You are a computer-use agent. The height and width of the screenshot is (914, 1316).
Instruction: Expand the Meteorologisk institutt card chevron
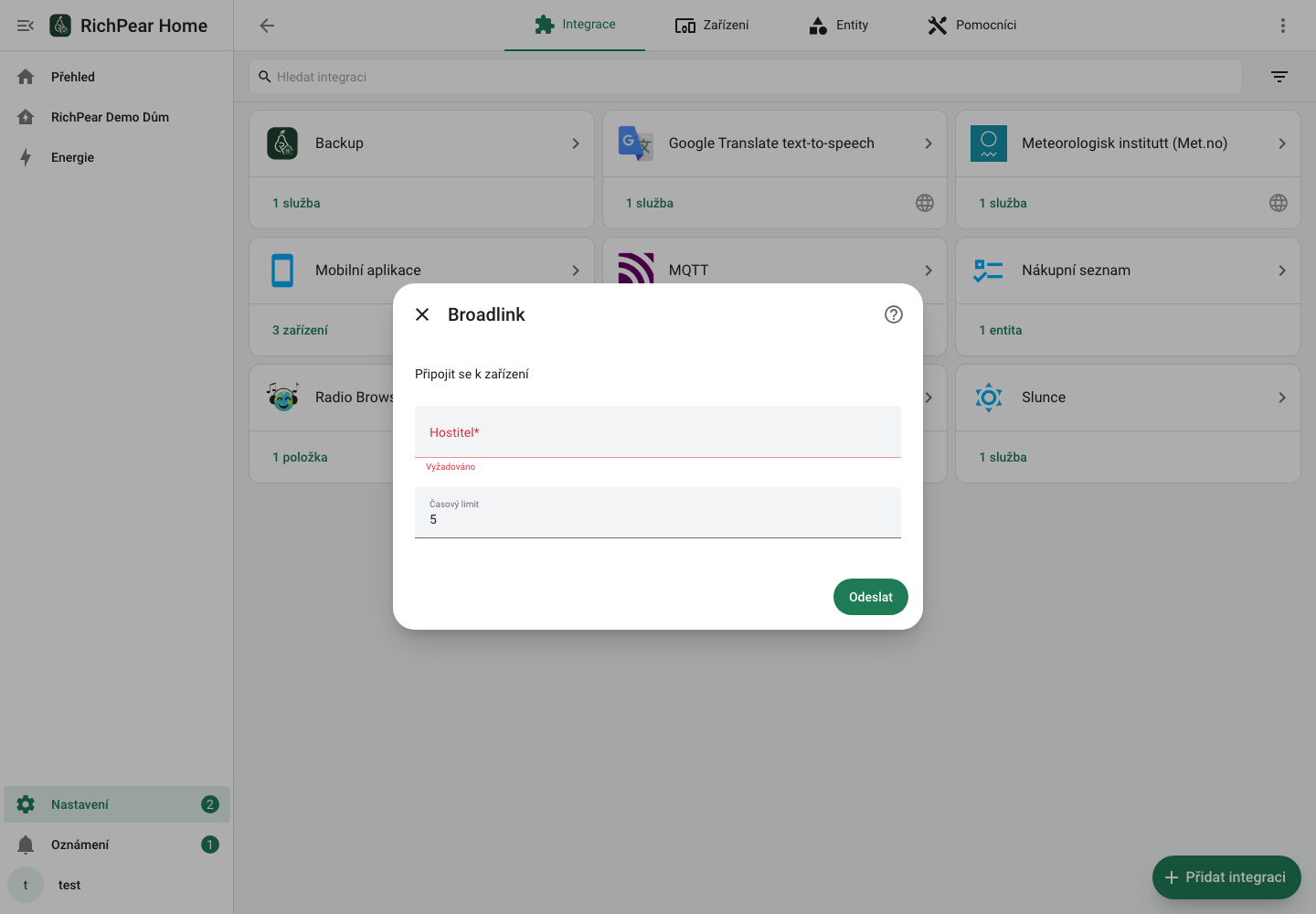tap(1282, 143)
